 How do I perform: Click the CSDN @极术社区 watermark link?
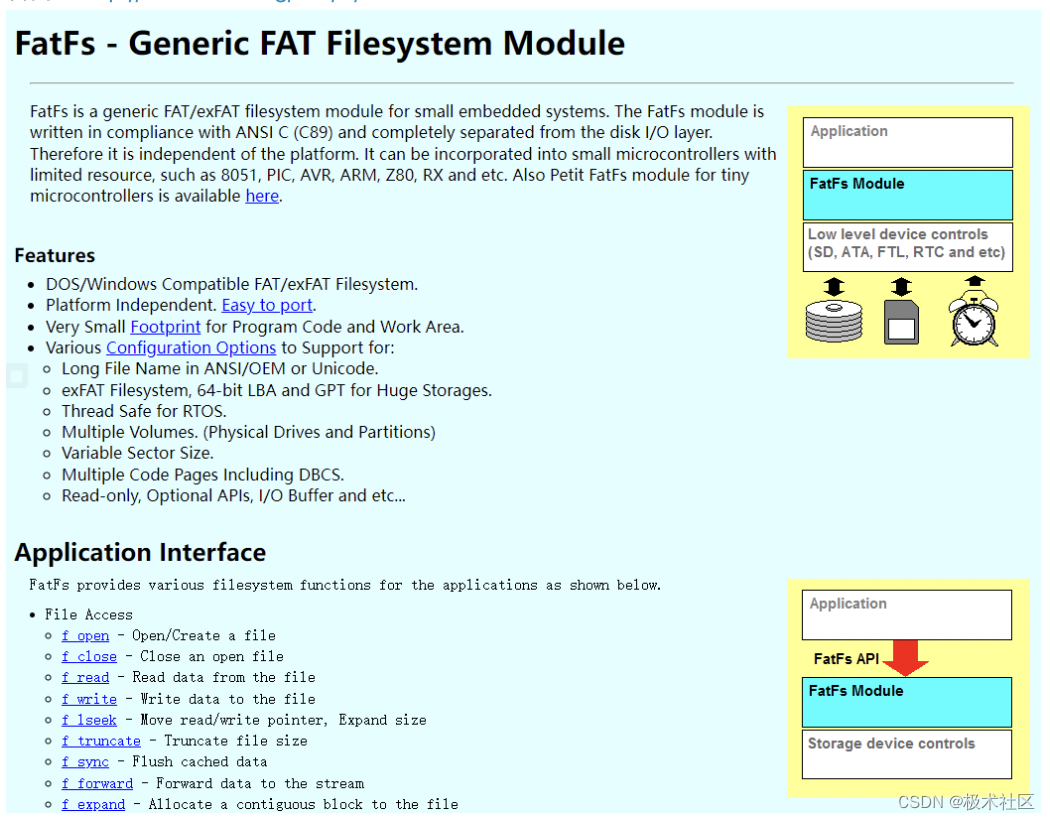point(966,801)
